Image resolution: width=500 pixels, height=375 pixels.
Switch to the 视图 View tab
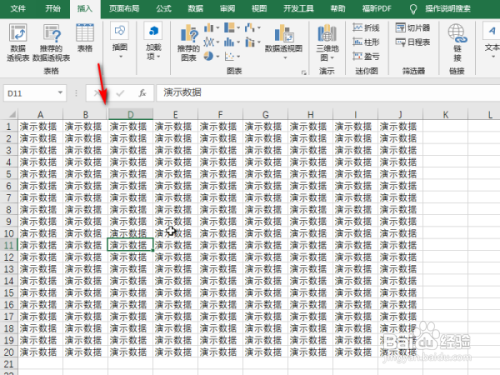[259, 9]
